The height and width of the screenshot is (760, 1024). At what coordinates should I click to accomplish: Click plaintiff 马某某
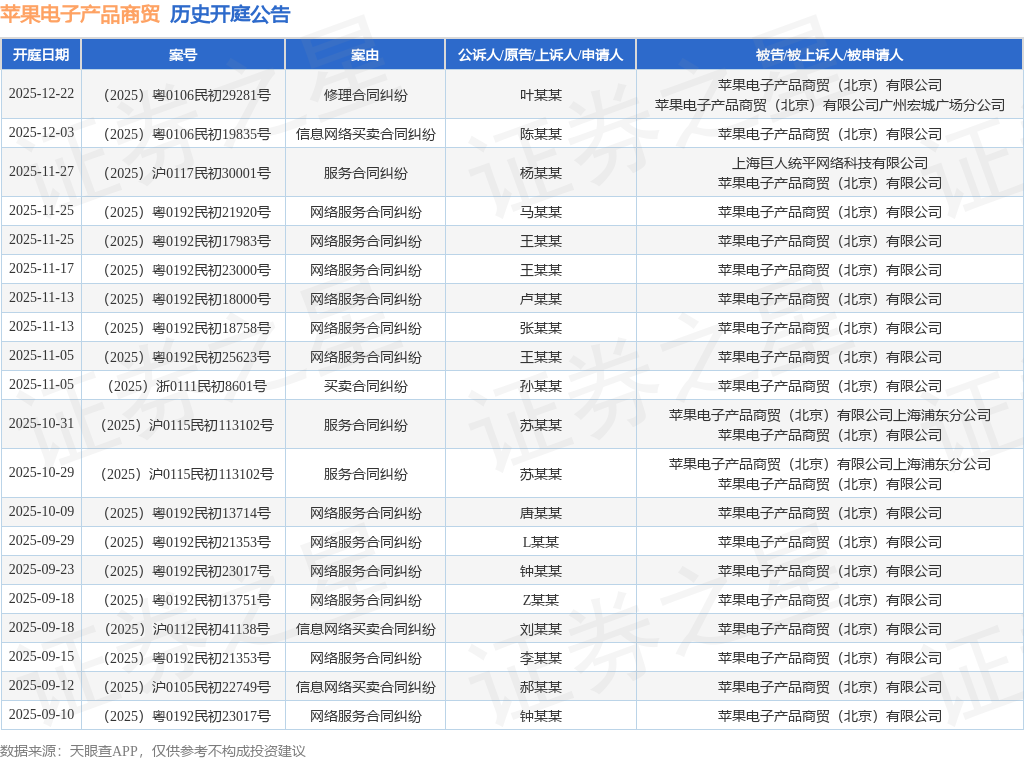coord(541,212)
